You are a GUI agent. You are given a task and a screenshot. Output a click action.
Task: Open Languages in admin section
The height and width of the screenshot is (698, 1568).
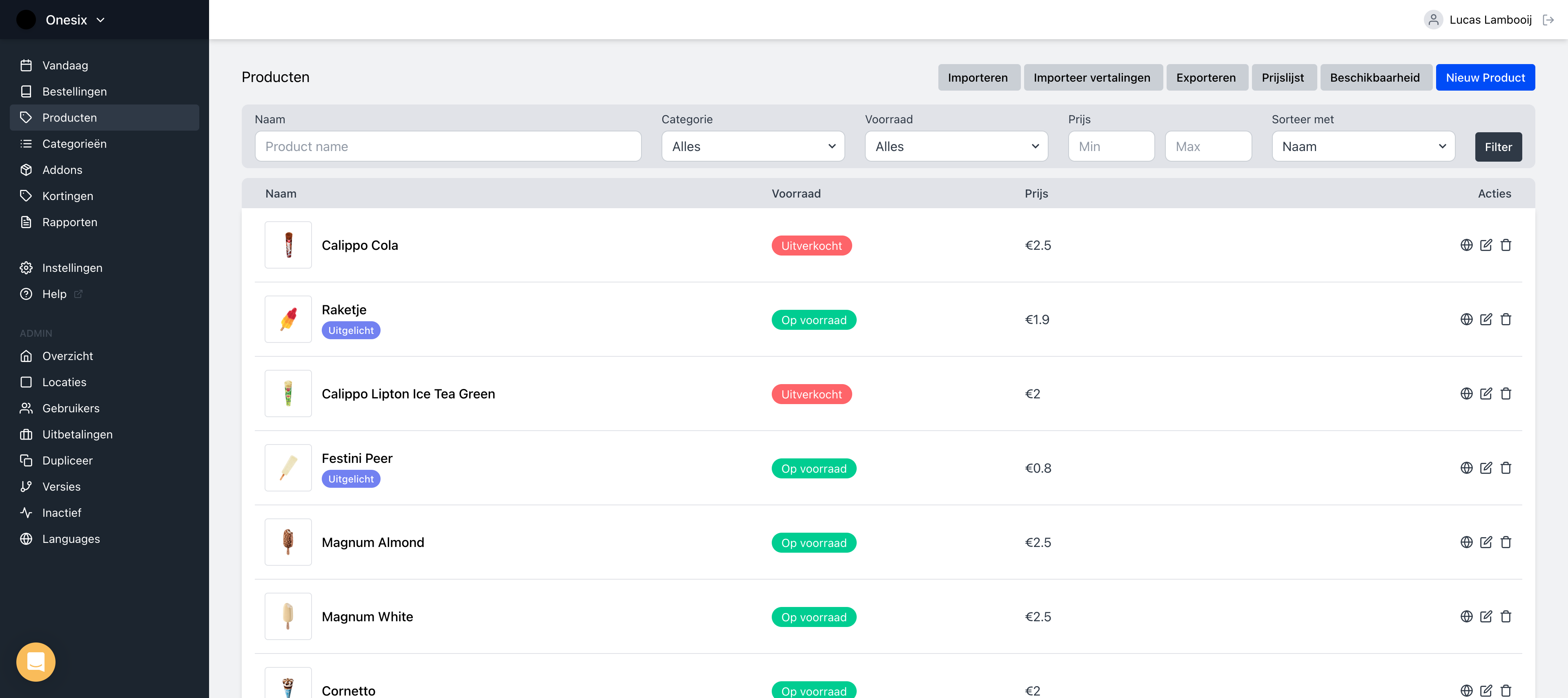coord(104,539)
